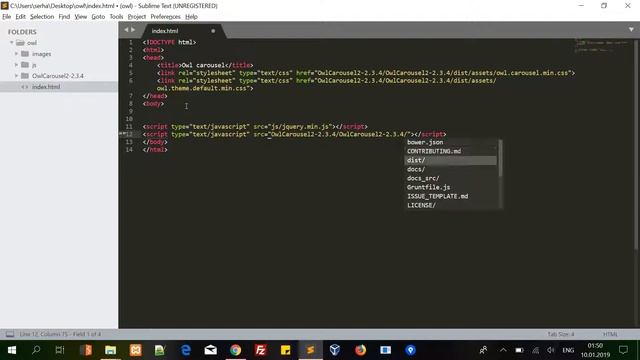Image resolution: width=640 pixels, height=360 pixels.
Task: Open Firefox from the taskbar
Action: tap(360, 350)
